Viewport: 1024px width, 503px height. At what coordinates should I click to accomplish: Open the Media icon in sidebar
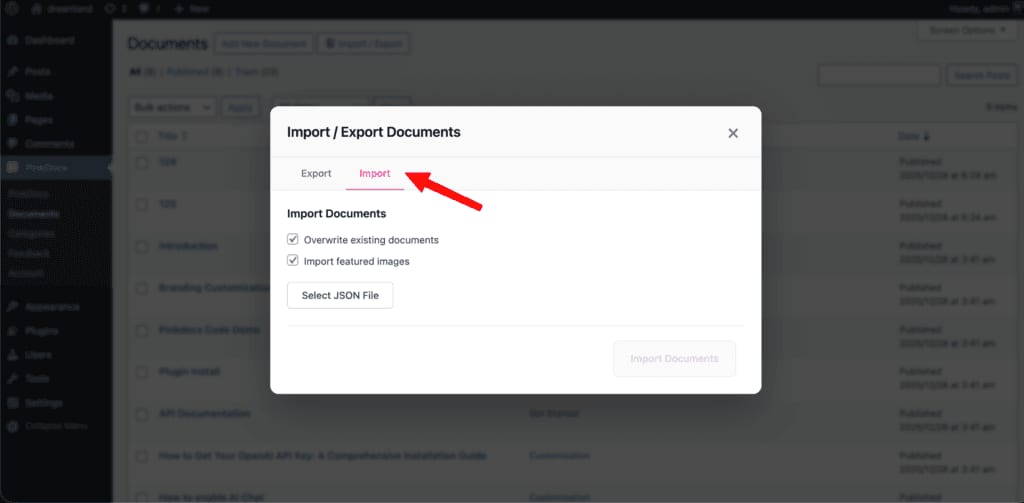pyautogui.click(x=12, y=96)
